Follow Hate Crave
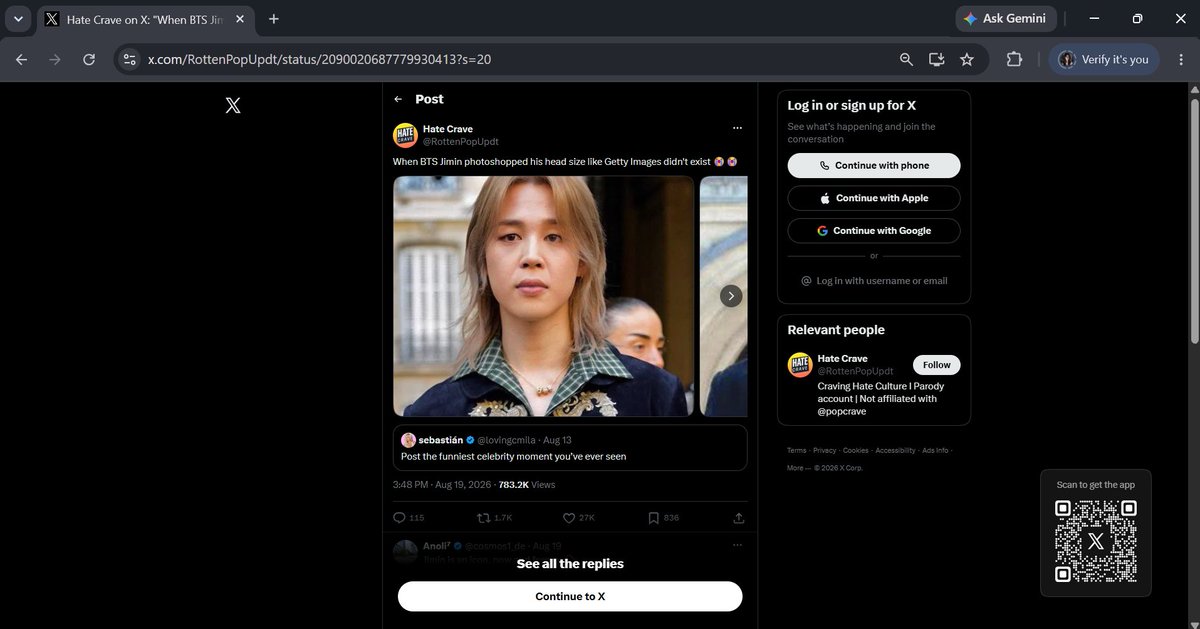 tap(937, 365)
